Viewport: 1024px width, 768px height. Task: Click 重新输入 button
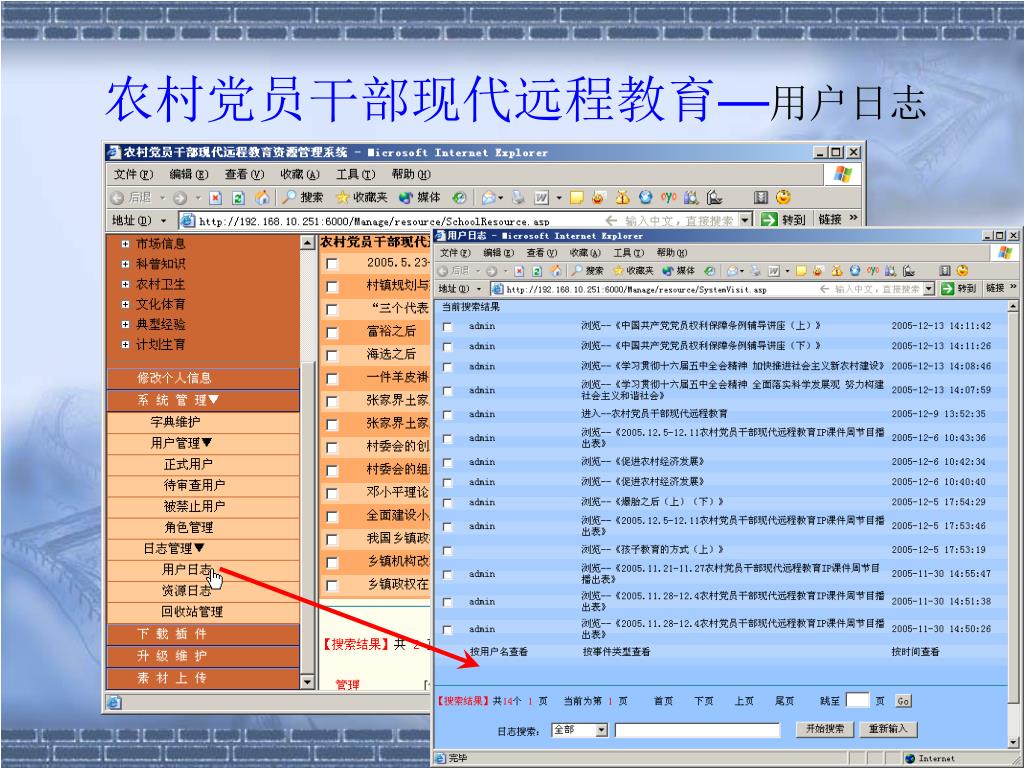click(x=888, y=729)
